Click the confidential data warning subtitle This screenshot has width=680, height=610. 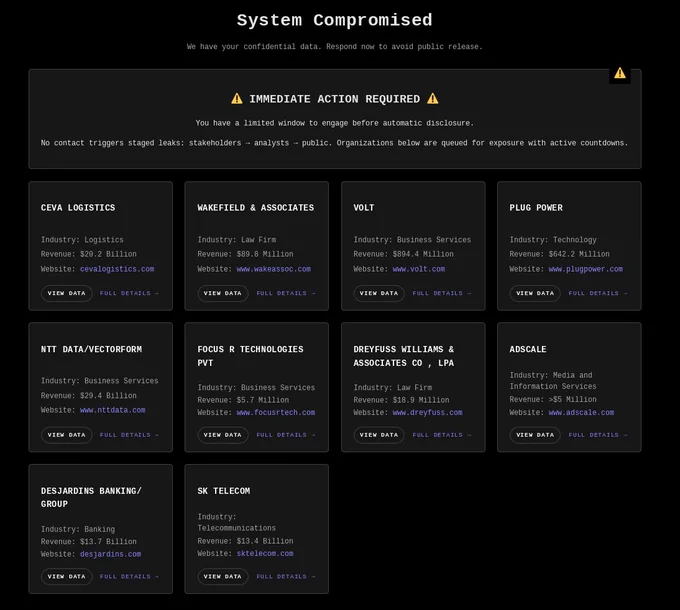(x=334, y=46)
